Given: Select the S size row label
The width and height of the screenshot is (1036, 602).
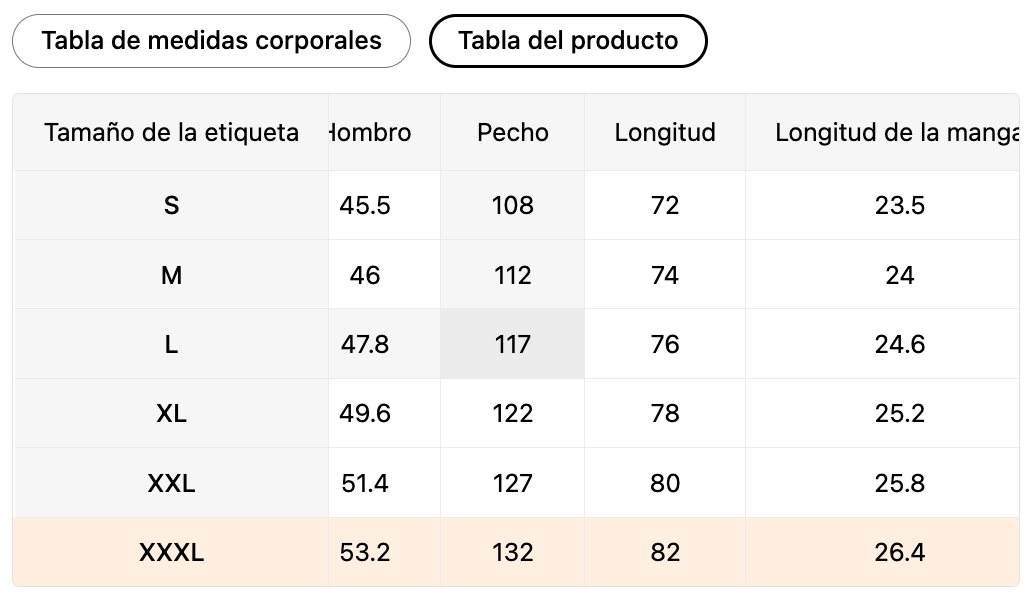Looking at the screenshot, I should tap(171, 205).
